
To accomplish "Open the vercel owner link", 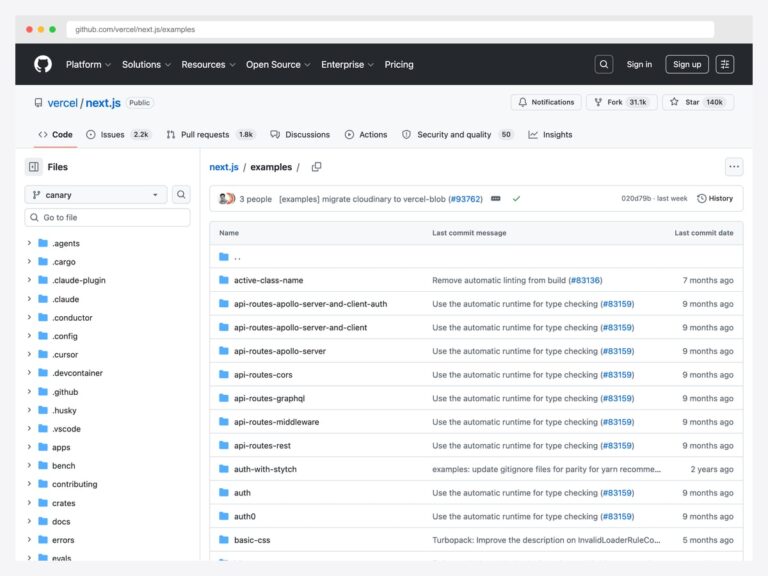I will [63, 103].
